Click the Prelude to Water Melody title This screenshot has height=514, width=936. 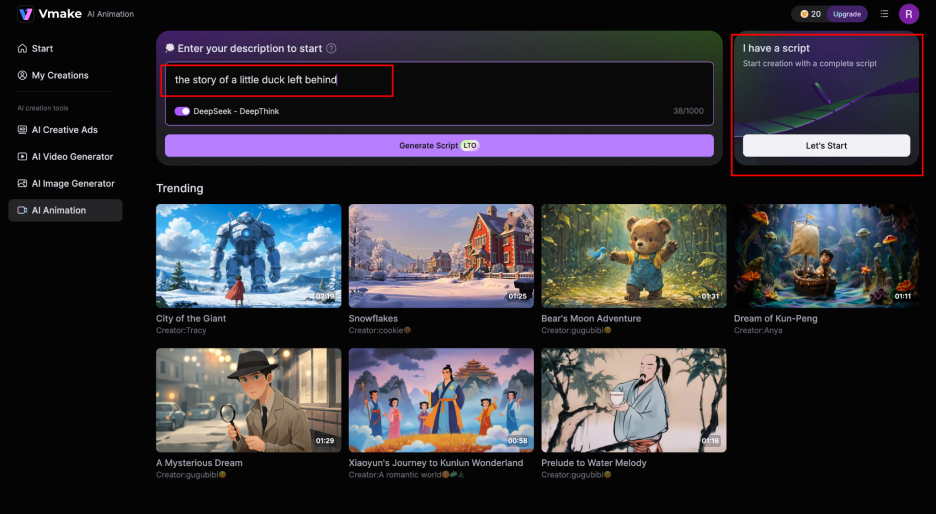pyautogui.click(x=594, y=463)
